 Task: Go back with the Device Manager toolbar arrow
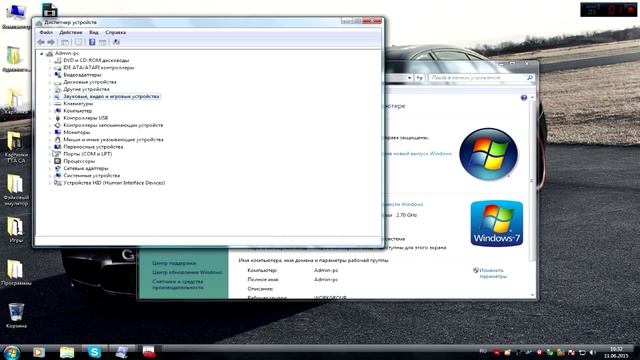[x=41, y=42]
